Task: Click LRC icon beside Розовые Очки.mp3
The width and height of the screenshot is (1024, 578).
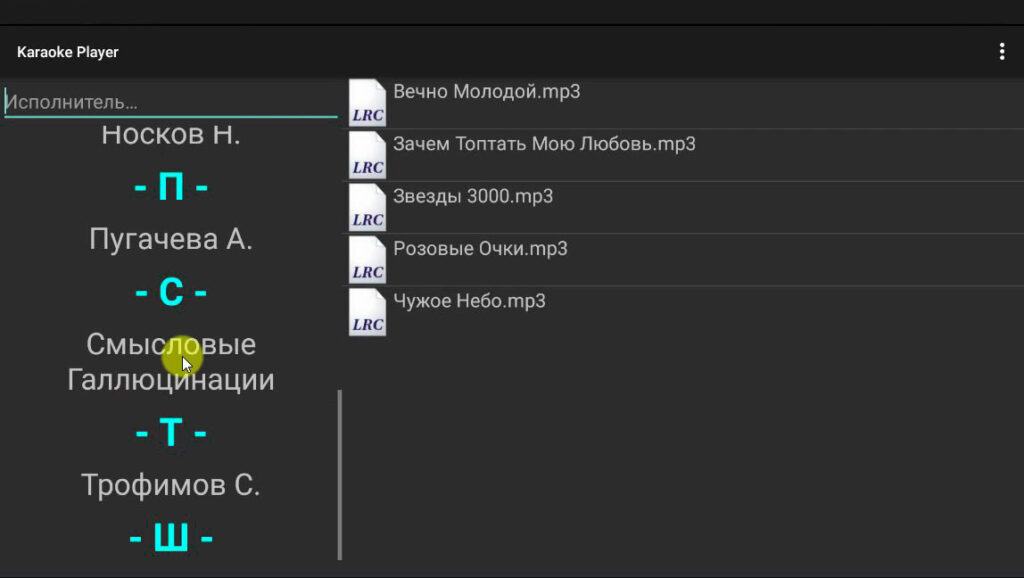Action: pos(367,259)
